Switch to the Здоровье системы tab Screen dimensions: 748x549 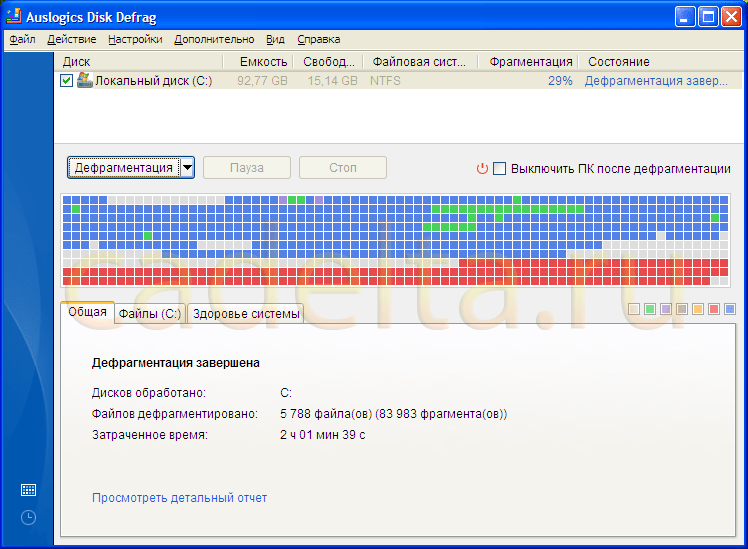246,314
